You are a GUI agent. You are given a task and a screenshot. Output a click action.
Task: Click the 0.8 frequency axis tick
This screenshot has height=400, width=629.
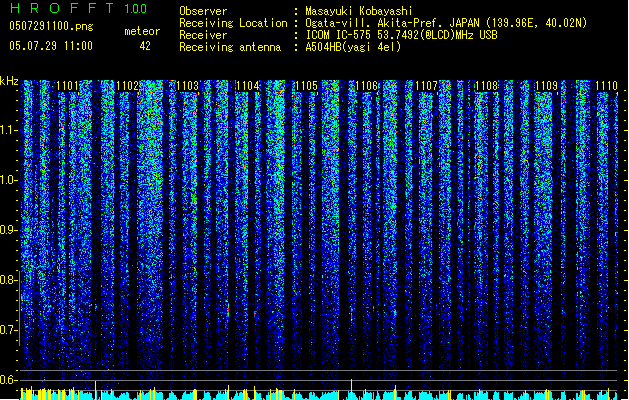point(9,280)
